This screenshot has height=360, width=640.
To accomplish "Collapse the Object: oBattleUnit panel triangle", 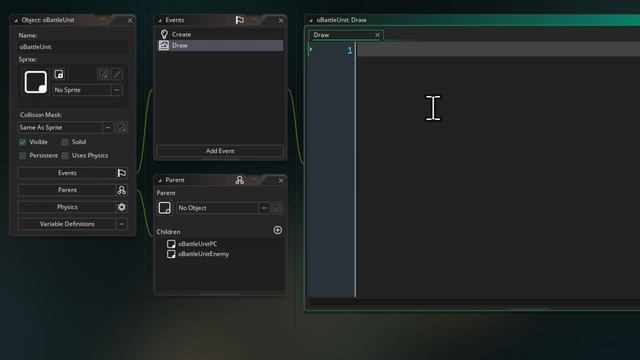I will [x=16, y=20].
